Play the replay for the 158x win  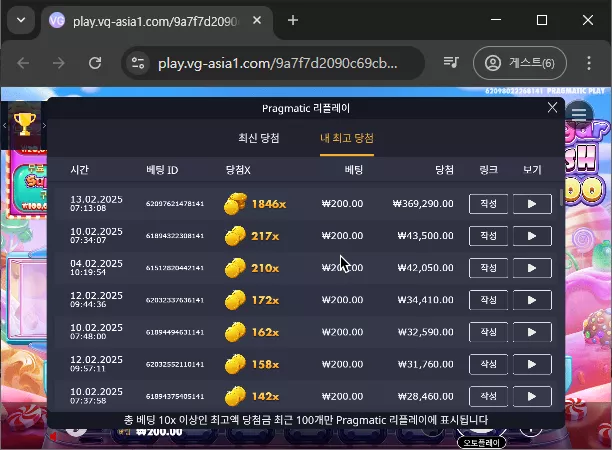tap(532, 364)
